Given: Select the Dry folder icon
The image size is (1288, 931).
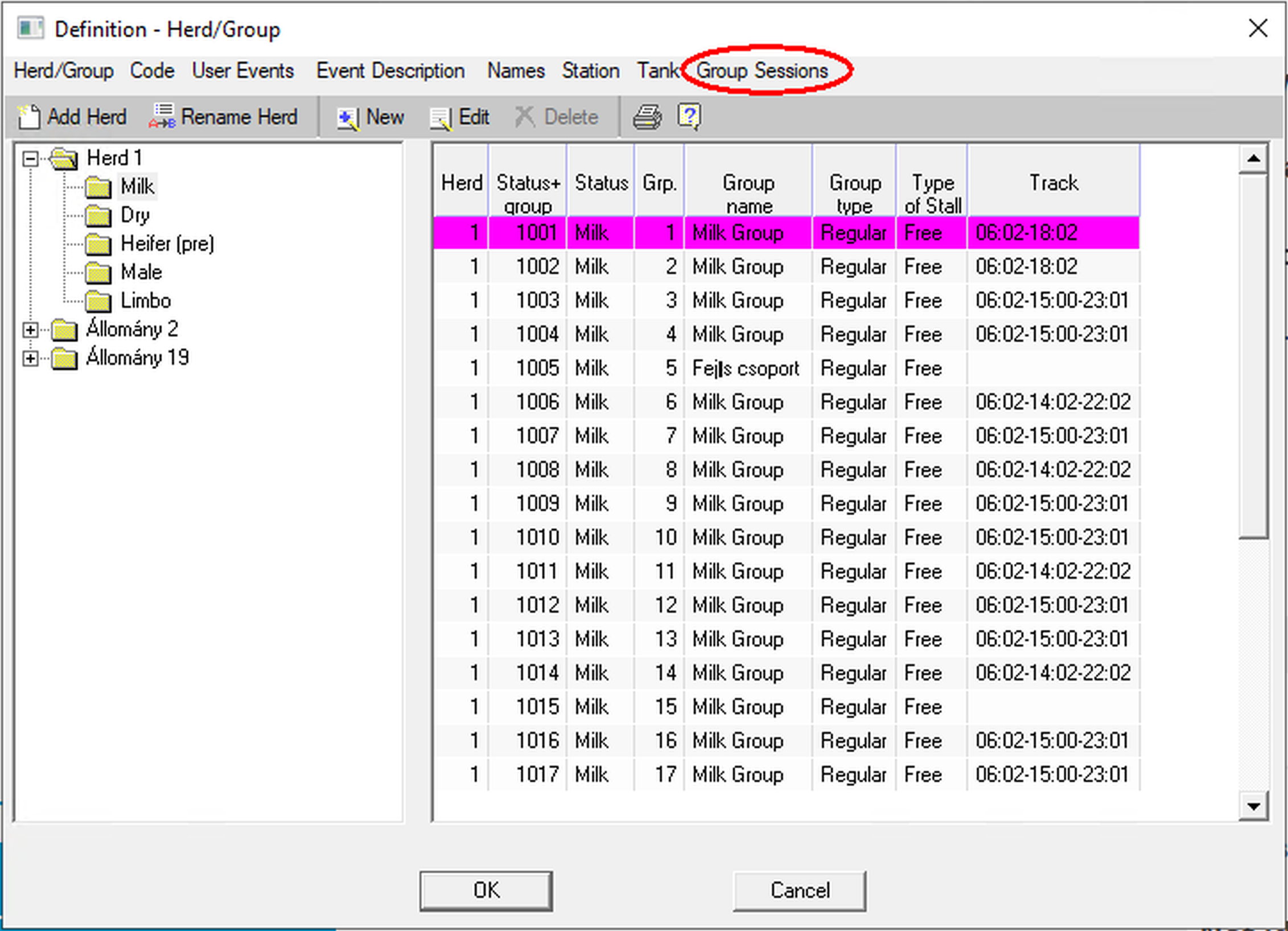Looking at the screenshot, I should [98, 216].
